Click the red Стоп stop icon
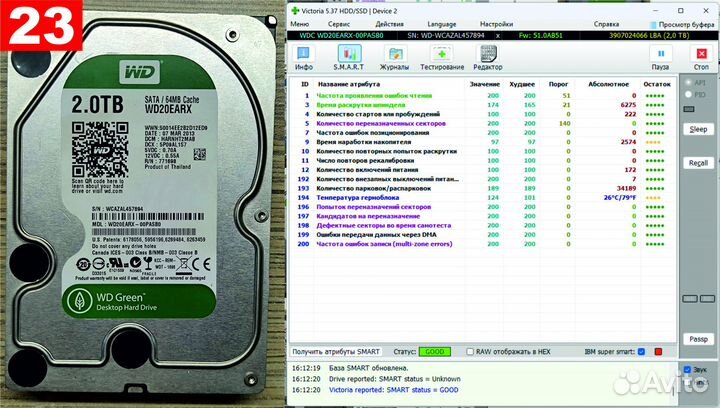Viewport: 720px width, 408px height. point(701,58)
